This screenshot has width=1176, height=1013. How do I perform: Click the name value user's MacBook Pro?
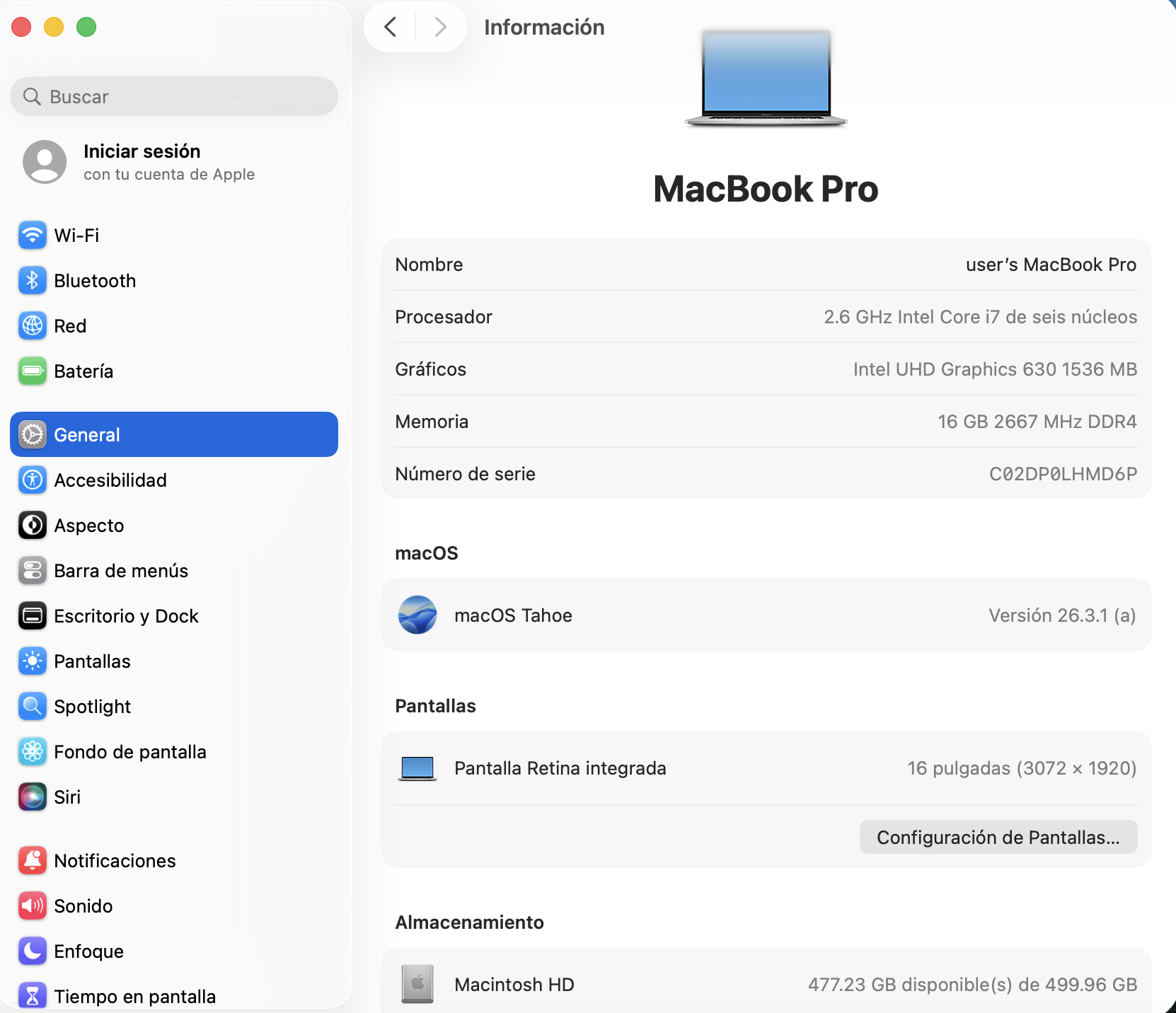1051,265
